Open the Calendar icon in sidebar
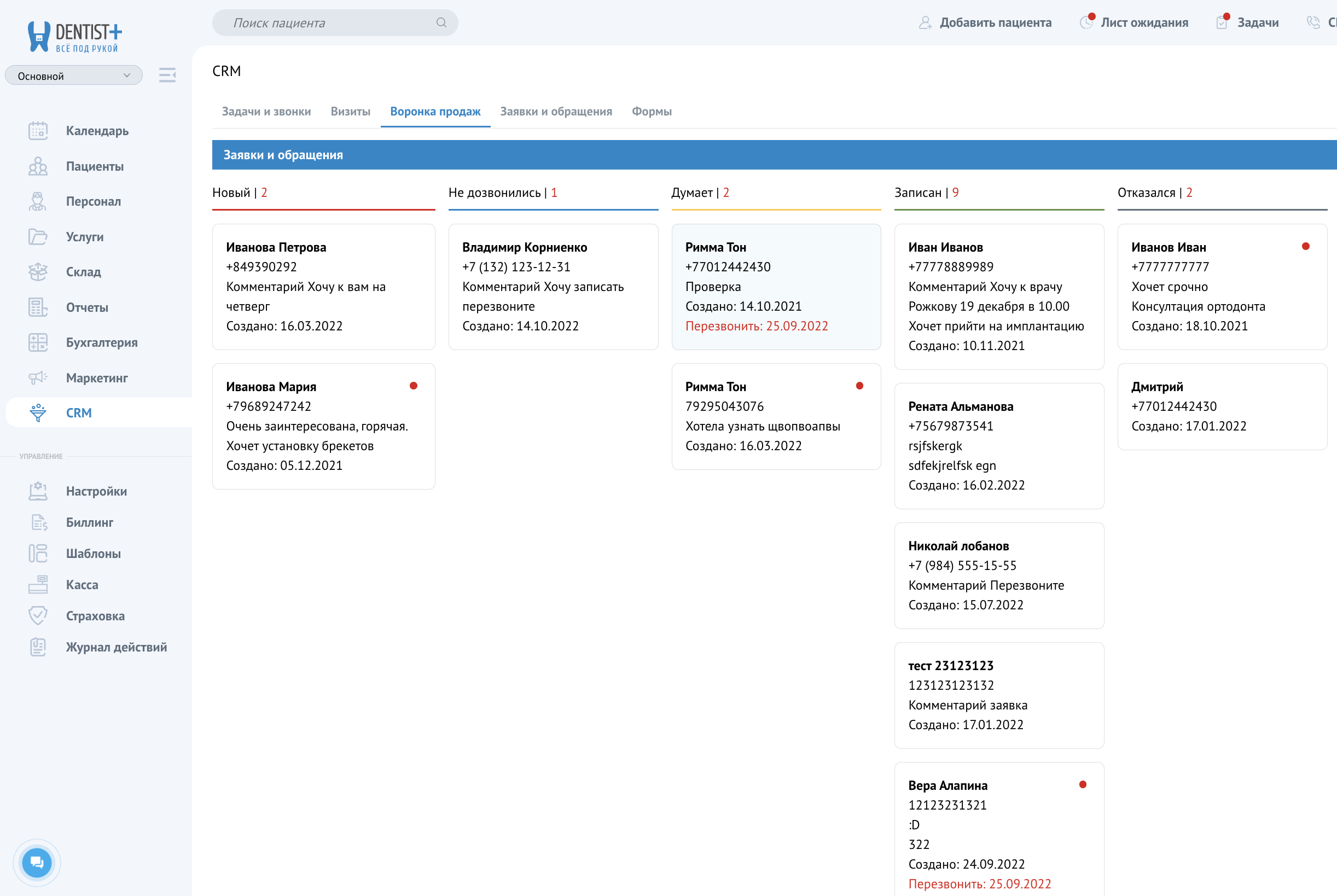The width and height of the screenshot is (1337, 896). pyautogui.click(x=38, y=131)
